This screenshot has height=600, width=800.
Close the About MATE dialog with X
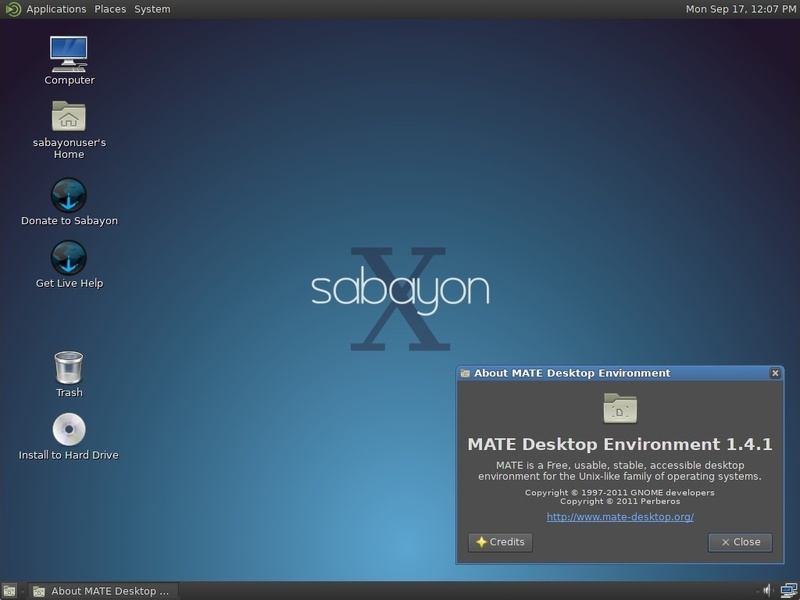click(x=775, y=373)
